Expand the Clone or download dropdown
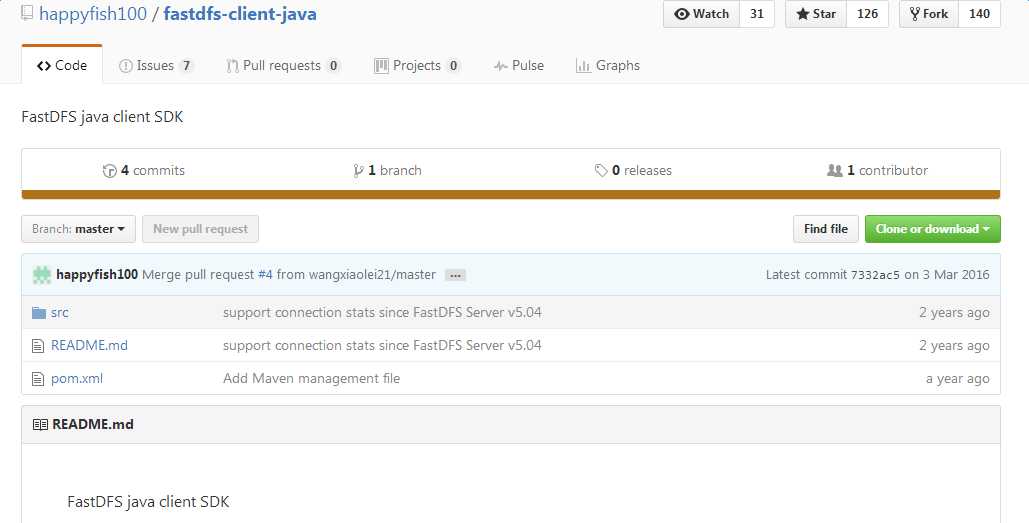The height and width of the screenshot is (523, 1029). tap(933, 229)
